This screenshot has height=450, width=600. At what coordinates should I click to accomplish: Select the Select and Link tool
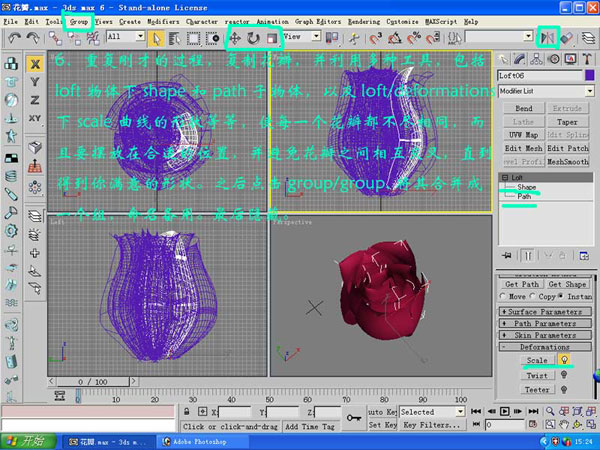55,38
